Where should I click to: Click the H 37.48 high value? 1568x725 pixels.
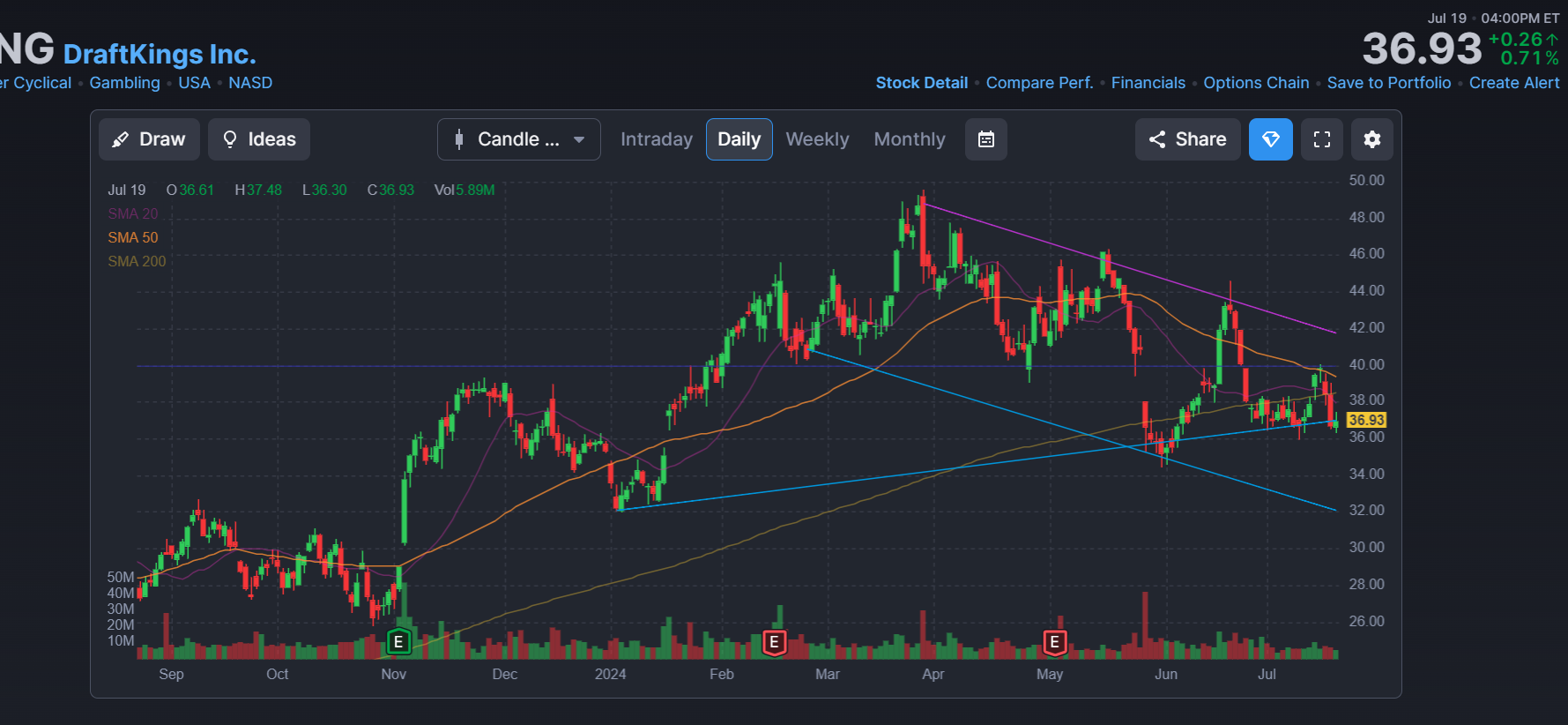point(258,190)
